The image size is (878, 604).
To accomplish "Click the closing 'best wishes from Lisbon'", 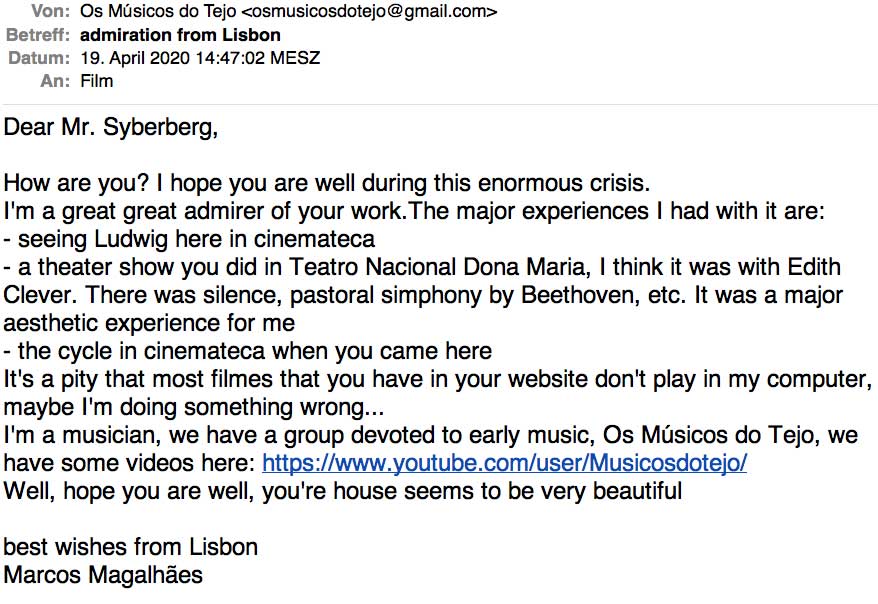I will pyautogui.click(x=131, y=548).
